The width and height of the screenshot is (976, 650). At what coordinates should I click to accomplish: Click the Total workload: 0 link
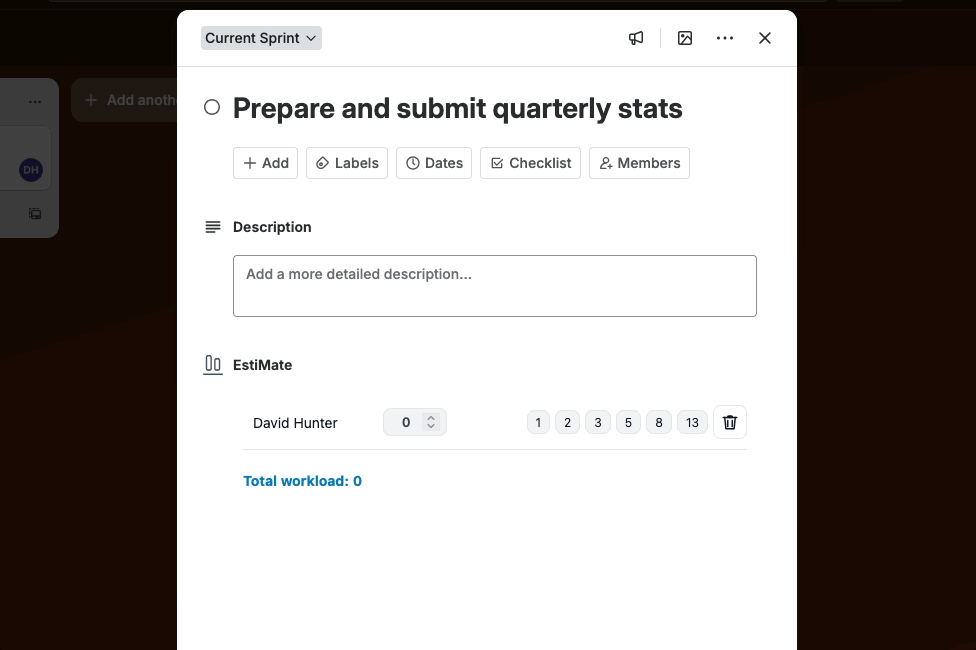302,481
